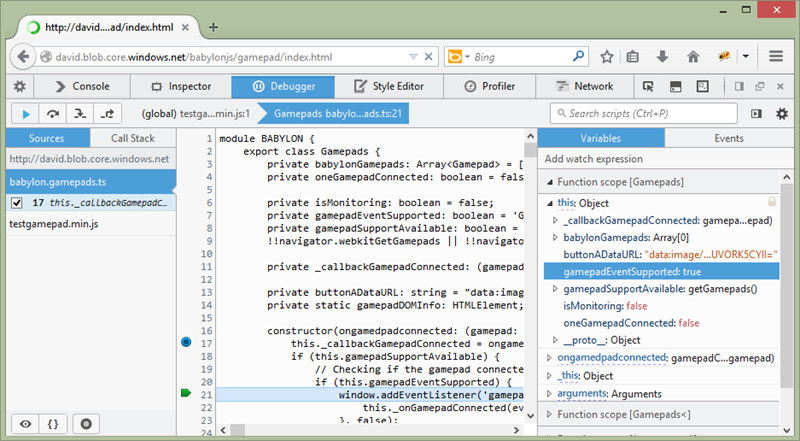Open developer tools in separate window
This screenshot has height=441, width=800.
point(760,86)
